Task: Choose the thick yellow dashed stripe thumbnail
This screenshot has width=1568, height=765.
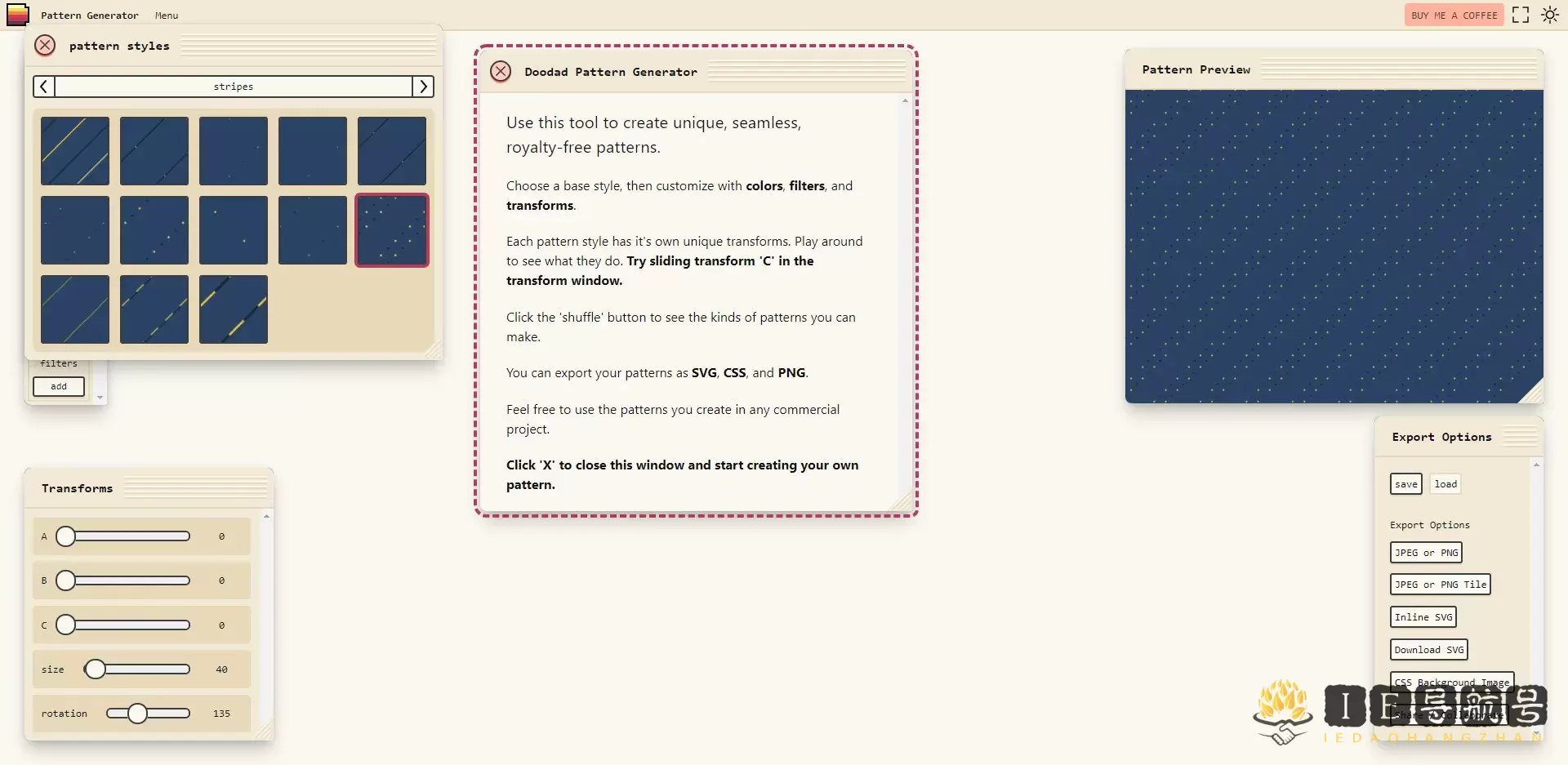Action: click(234, 309)
